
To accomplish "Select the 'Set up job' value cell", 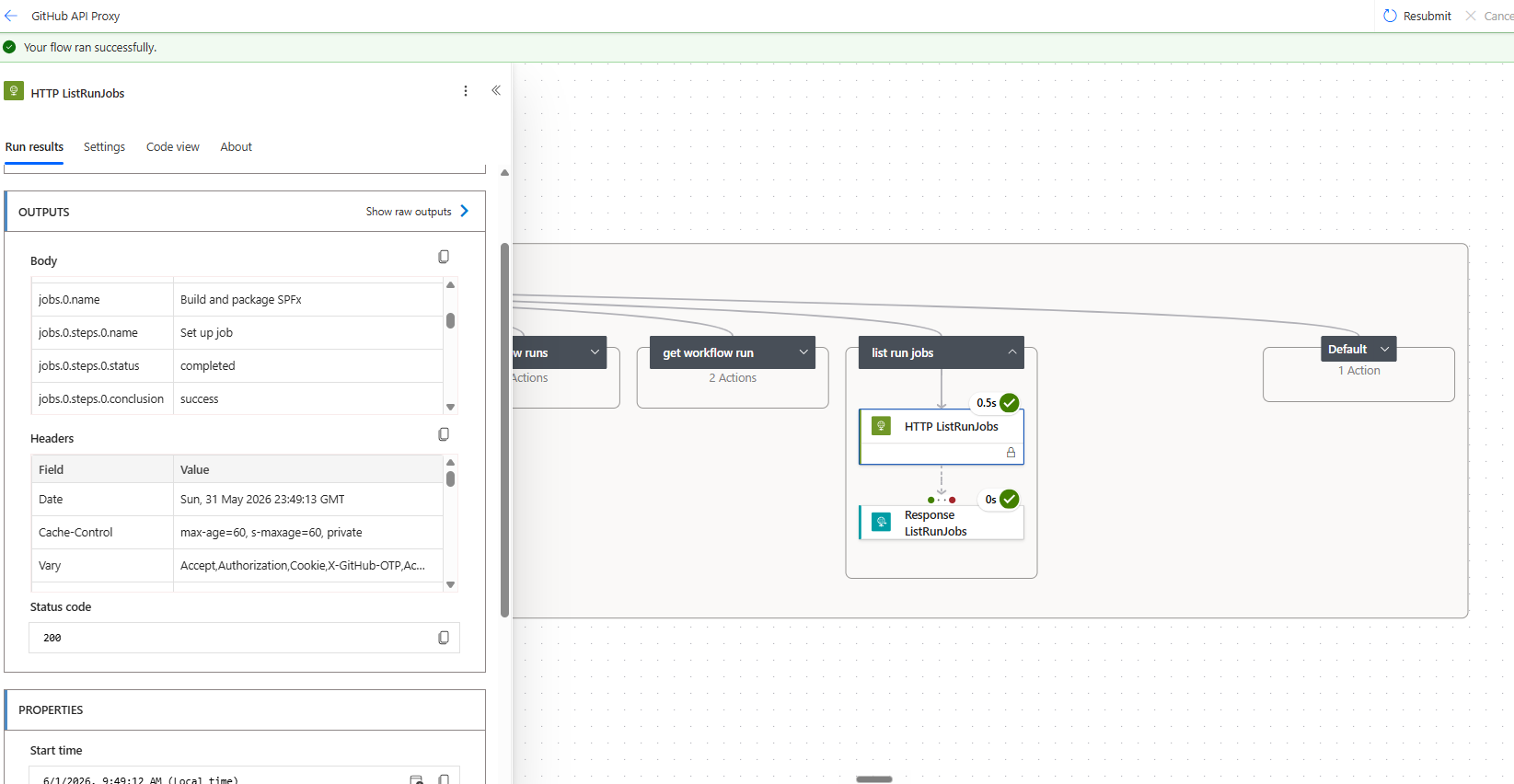I will pyautogui.click(x=308, y=333).
